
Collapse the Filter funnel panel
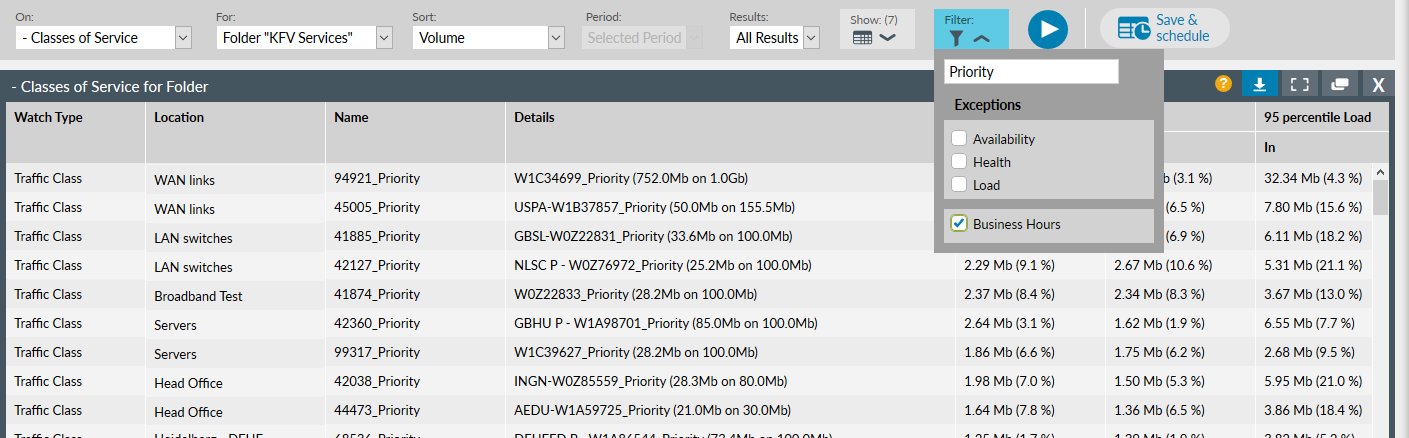click(x=970, y=38)
